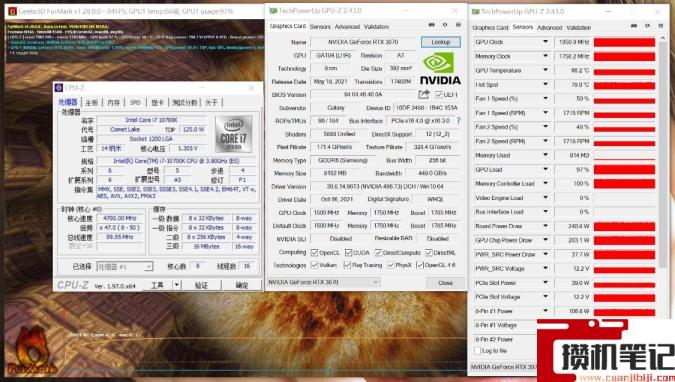This screenshot has width=675, height=382.
Task: Open the 显卡 tab in CPU-Z
Action: tap(157, 102)
